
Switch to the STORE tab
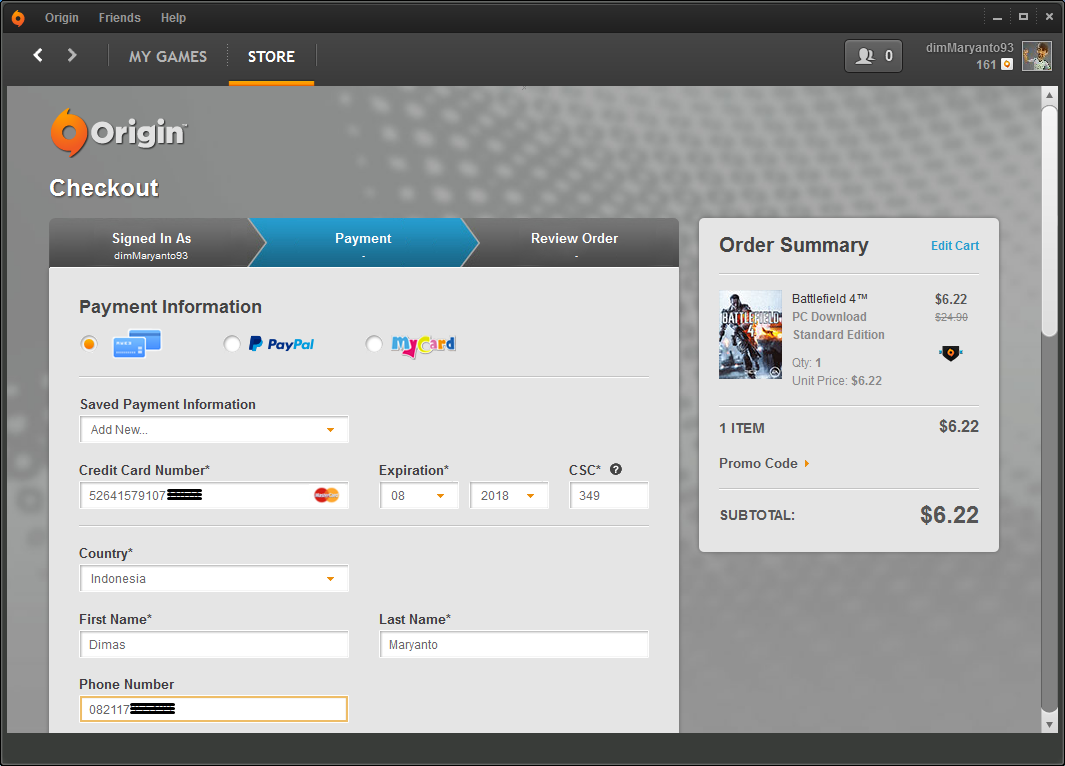tap(271, 56)
